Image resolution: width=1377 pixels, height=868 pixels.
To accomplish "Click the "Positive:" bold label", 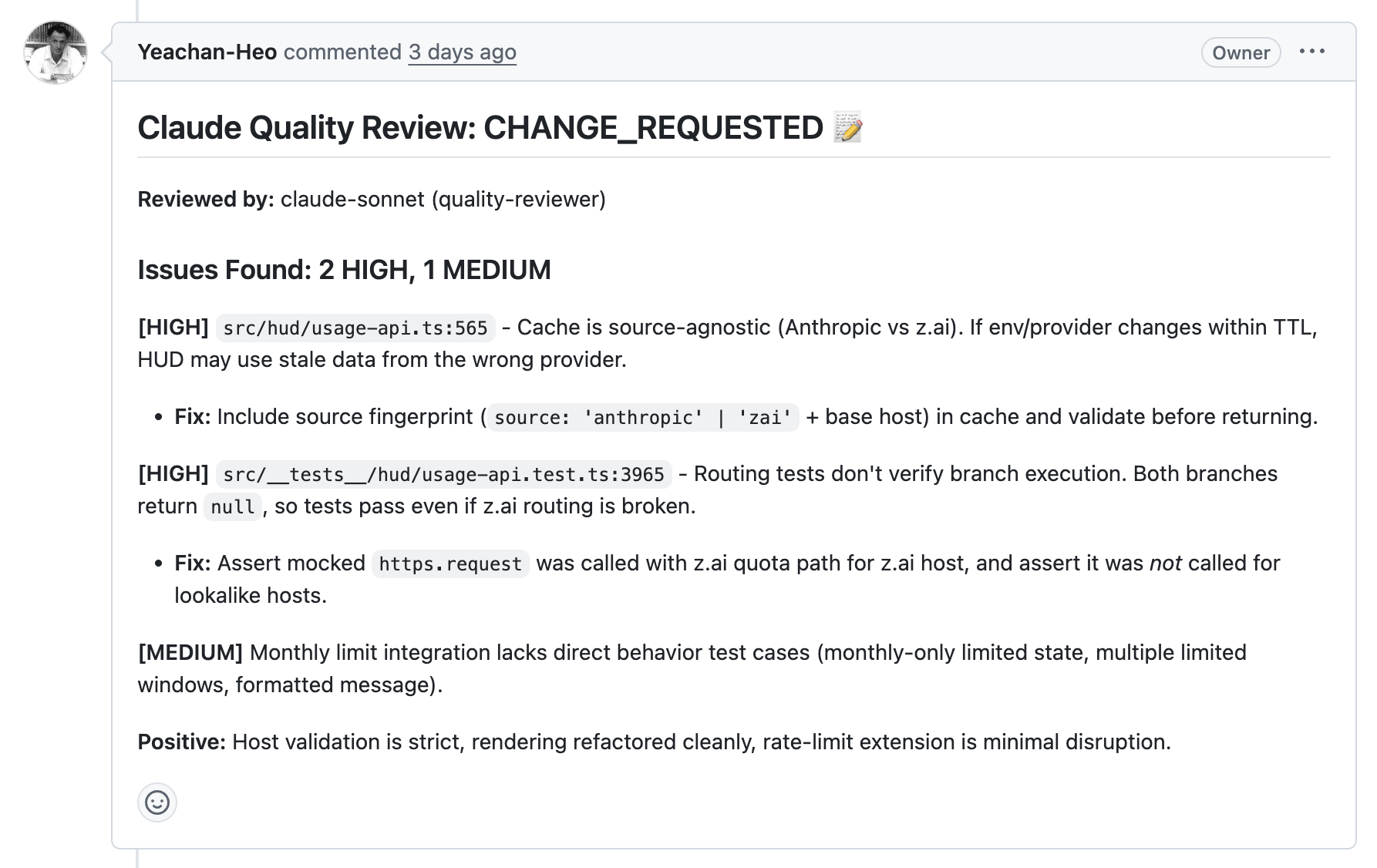I will tap(181, 742).
